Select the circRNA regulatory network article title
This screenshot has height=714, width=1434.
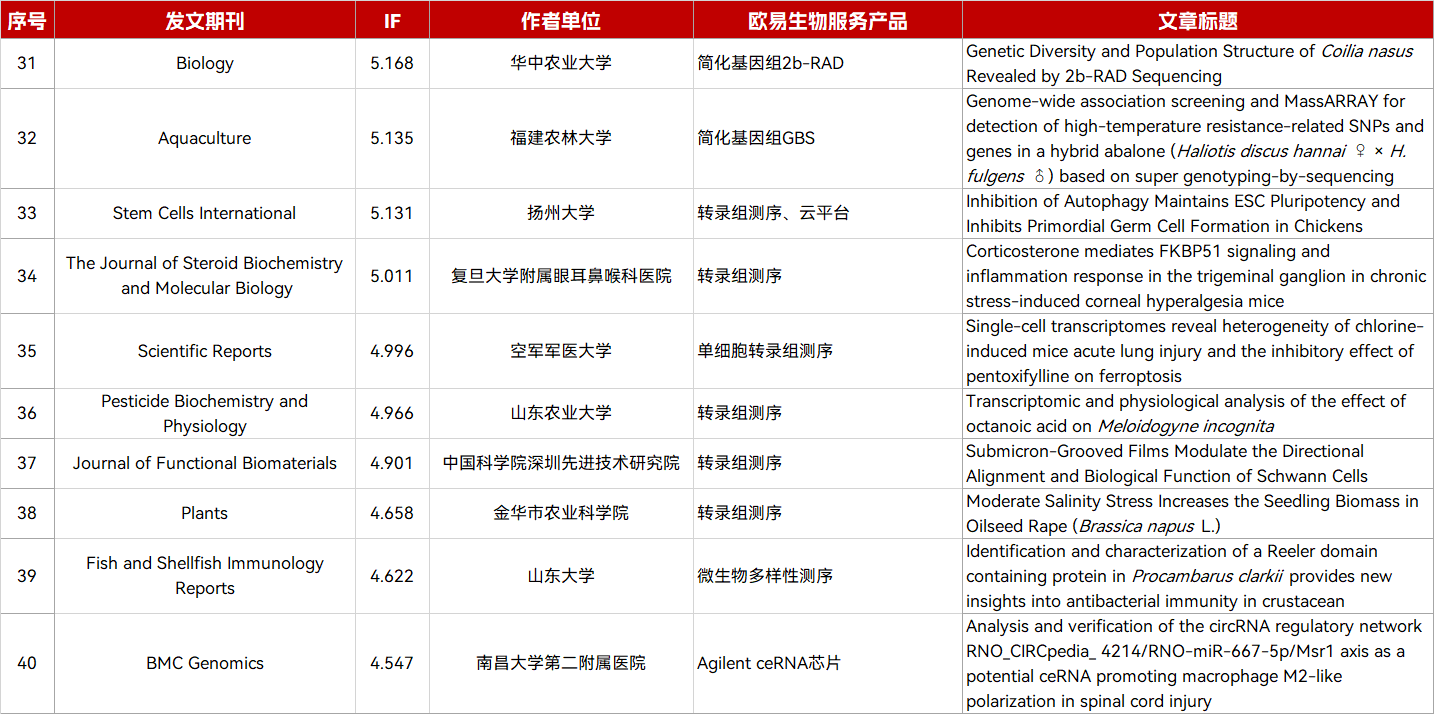click(1198, 664)
